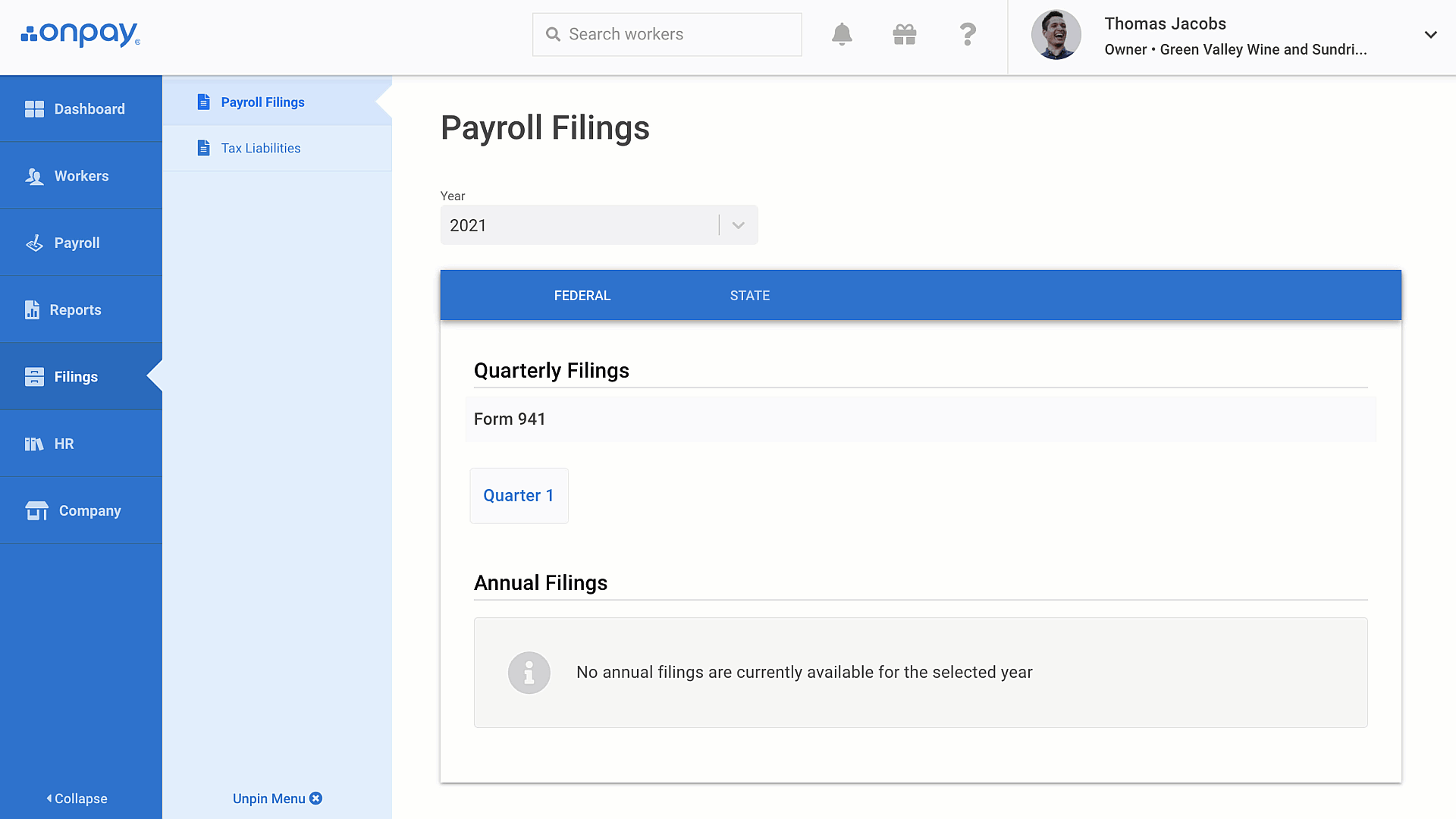Switch to the FEDERAL tab

(x=582, y=296)
